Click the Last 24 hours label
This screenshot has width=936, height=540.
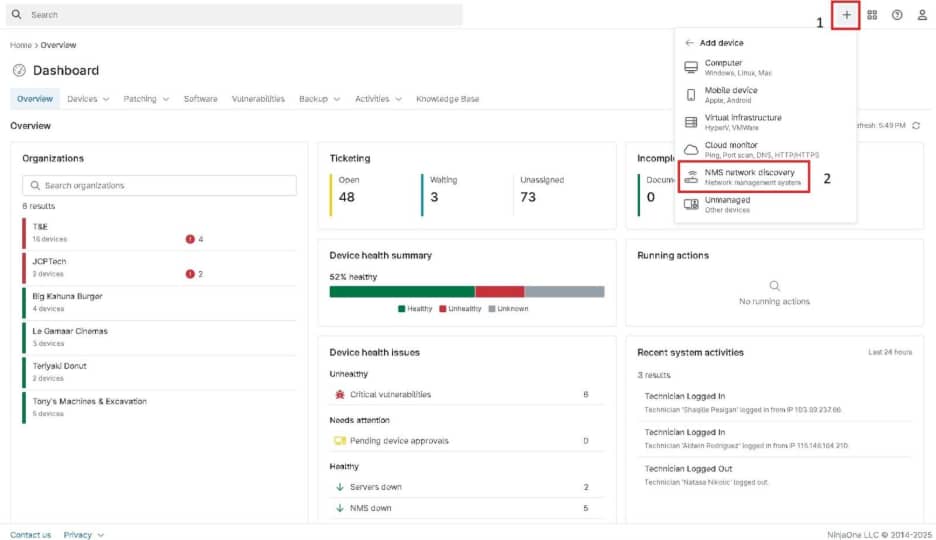click(x=890, y=353)
